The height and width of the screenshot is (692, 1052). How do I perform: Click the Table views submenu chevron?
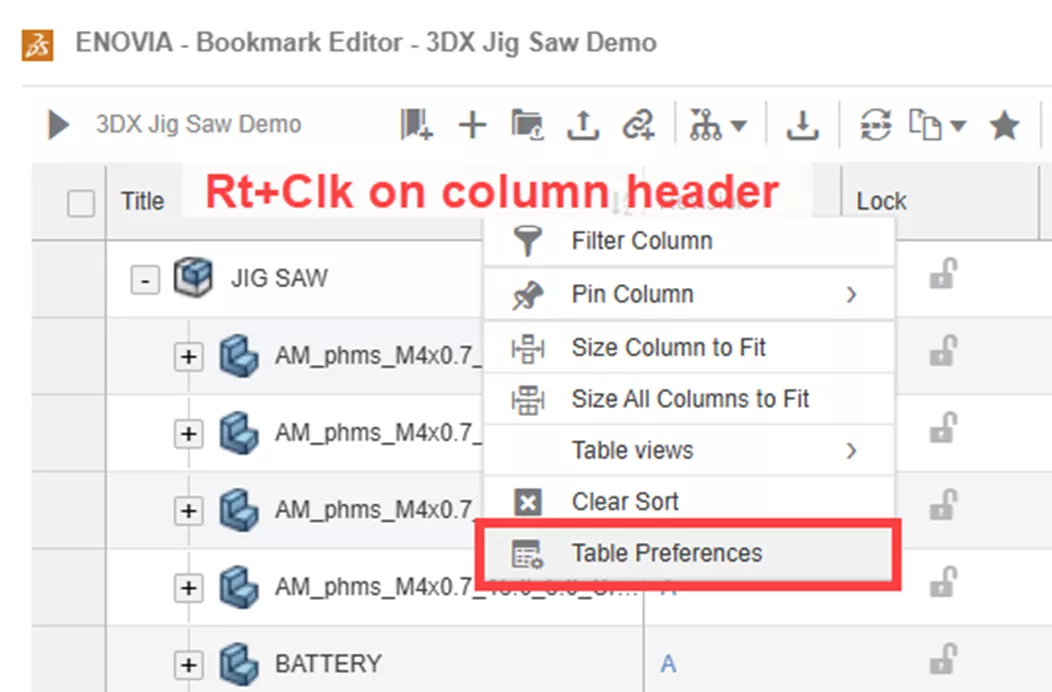pos(851,450)
